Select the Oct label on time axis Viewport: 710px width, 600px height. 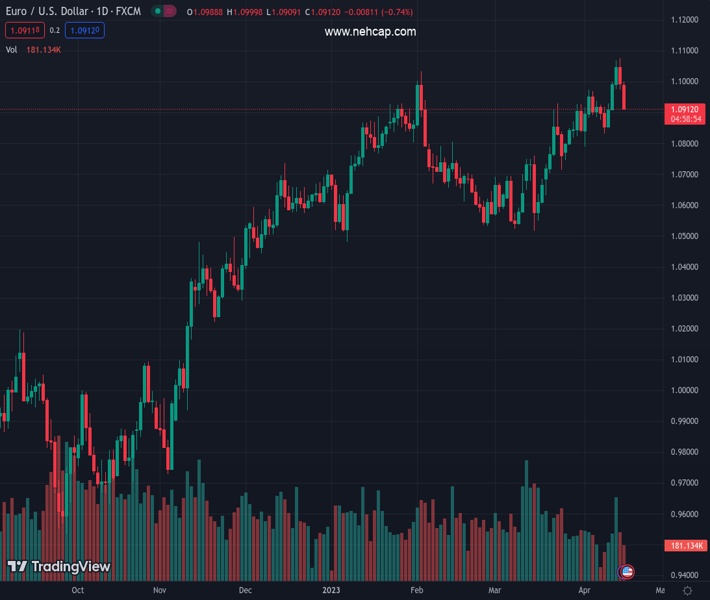click(78, 591)
